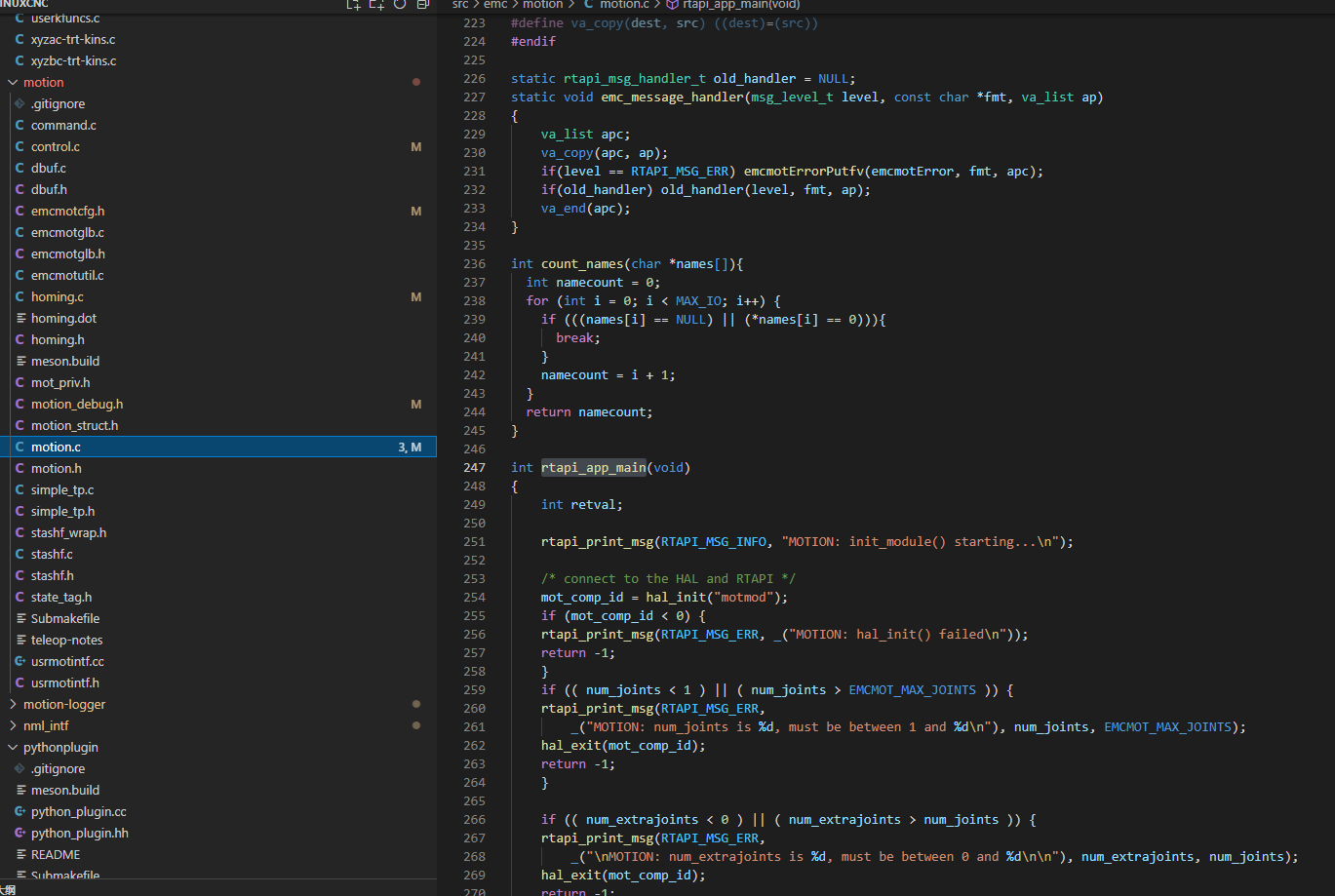The width and height of the screenshot is (1335, 896).
Task: Click "int retval;" on line 249
Action: (x=582, y=504)
